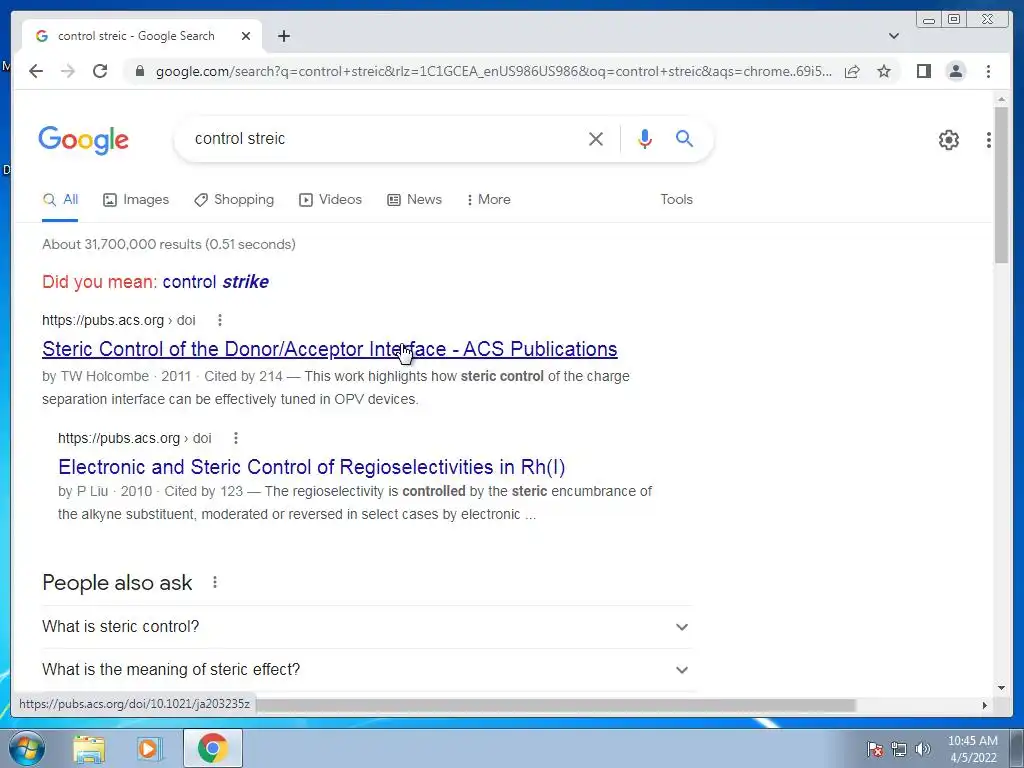Select the All results tab
The width and height of the screenshot is (1024, 768).
coord(60,200)
